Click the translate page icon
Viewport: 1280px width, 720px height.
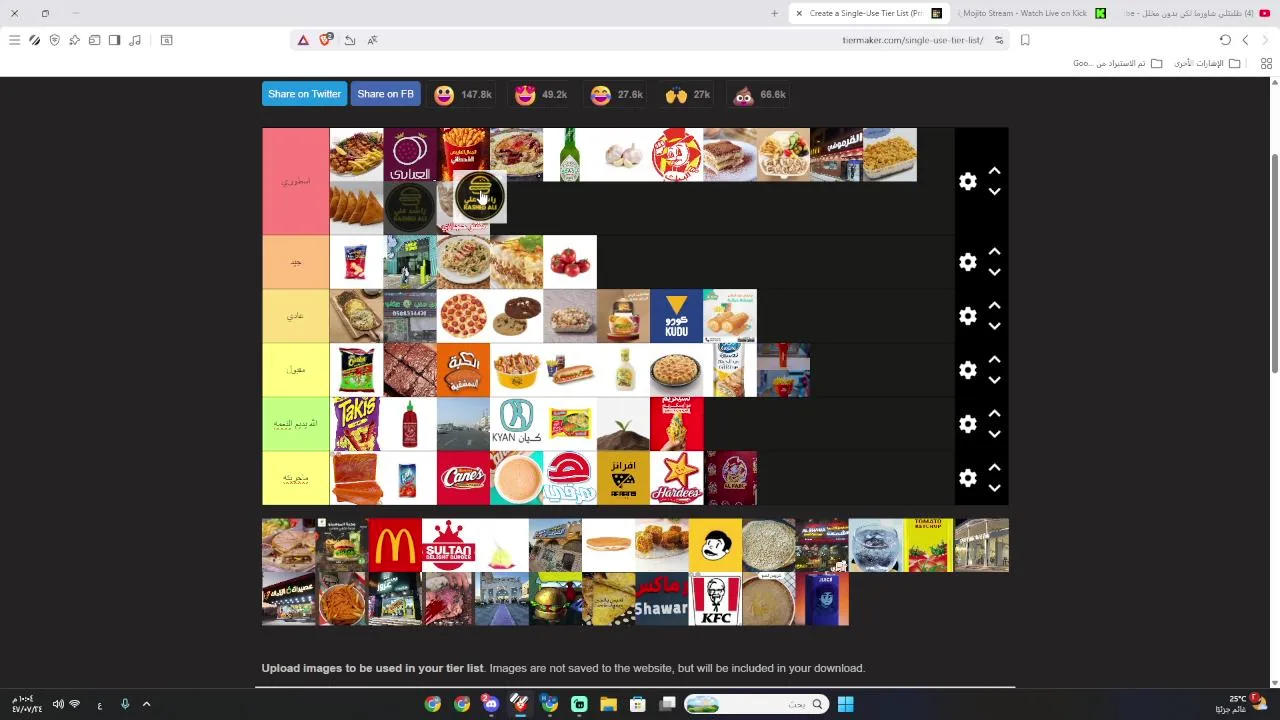pyautogui.click(x=372, y=40)
